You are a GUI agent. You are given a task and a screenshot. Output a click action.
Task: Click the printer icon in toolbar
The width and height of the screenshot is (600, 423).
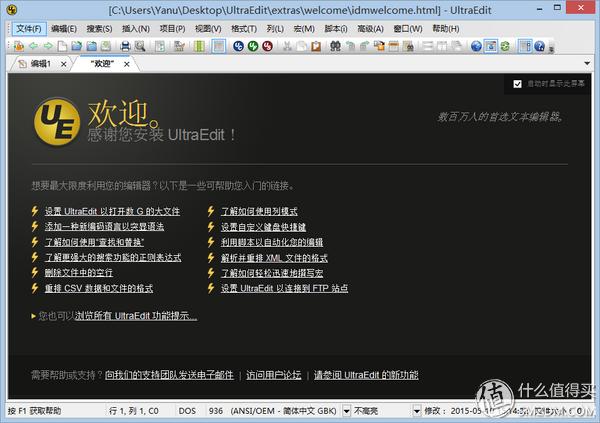[125, 46]
